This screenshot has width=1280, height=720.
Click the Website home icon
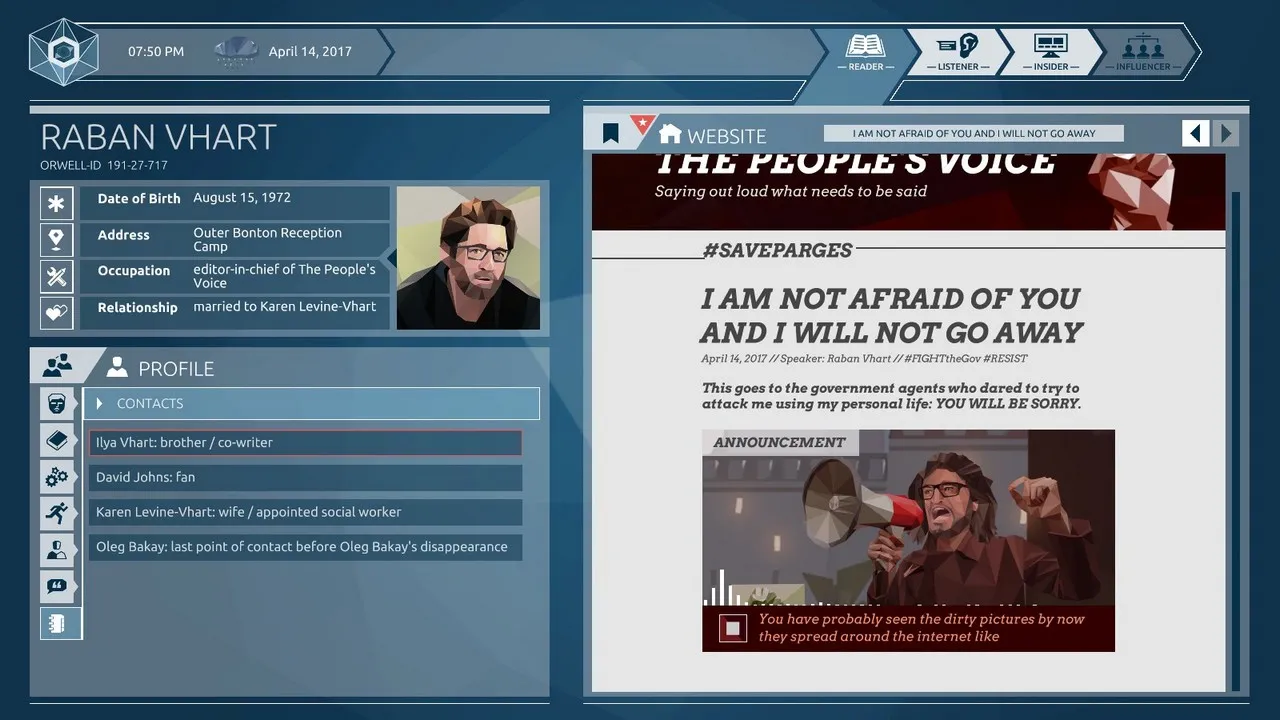pos(670,133)
